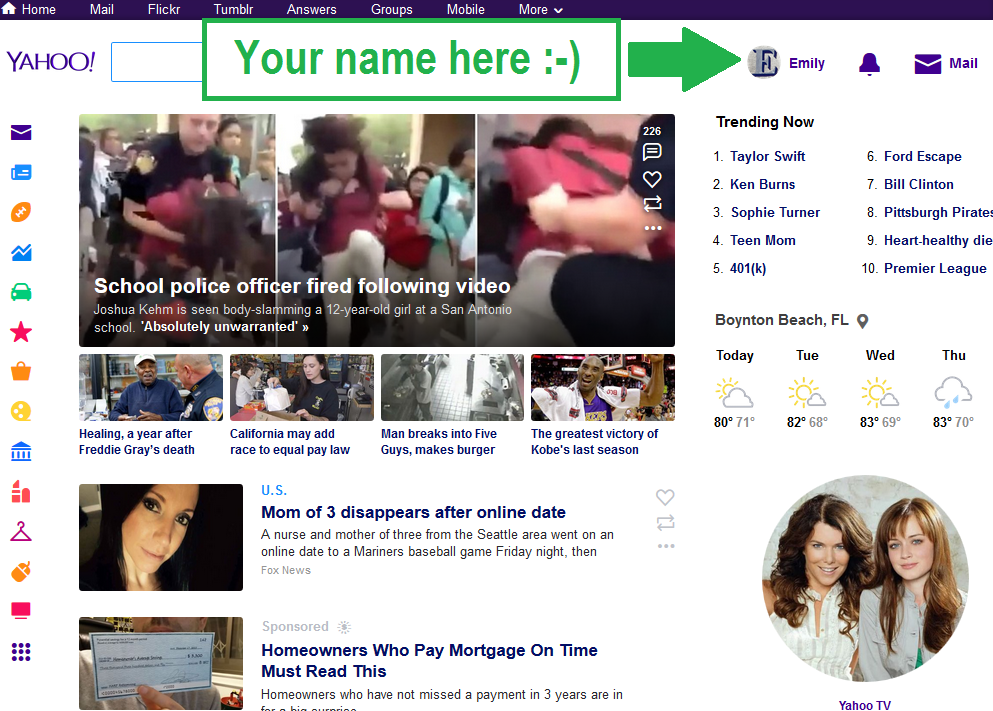Screen dimensions: 993x711
Task: Open Answers in the top navigation bar
Action: [312, 9]
